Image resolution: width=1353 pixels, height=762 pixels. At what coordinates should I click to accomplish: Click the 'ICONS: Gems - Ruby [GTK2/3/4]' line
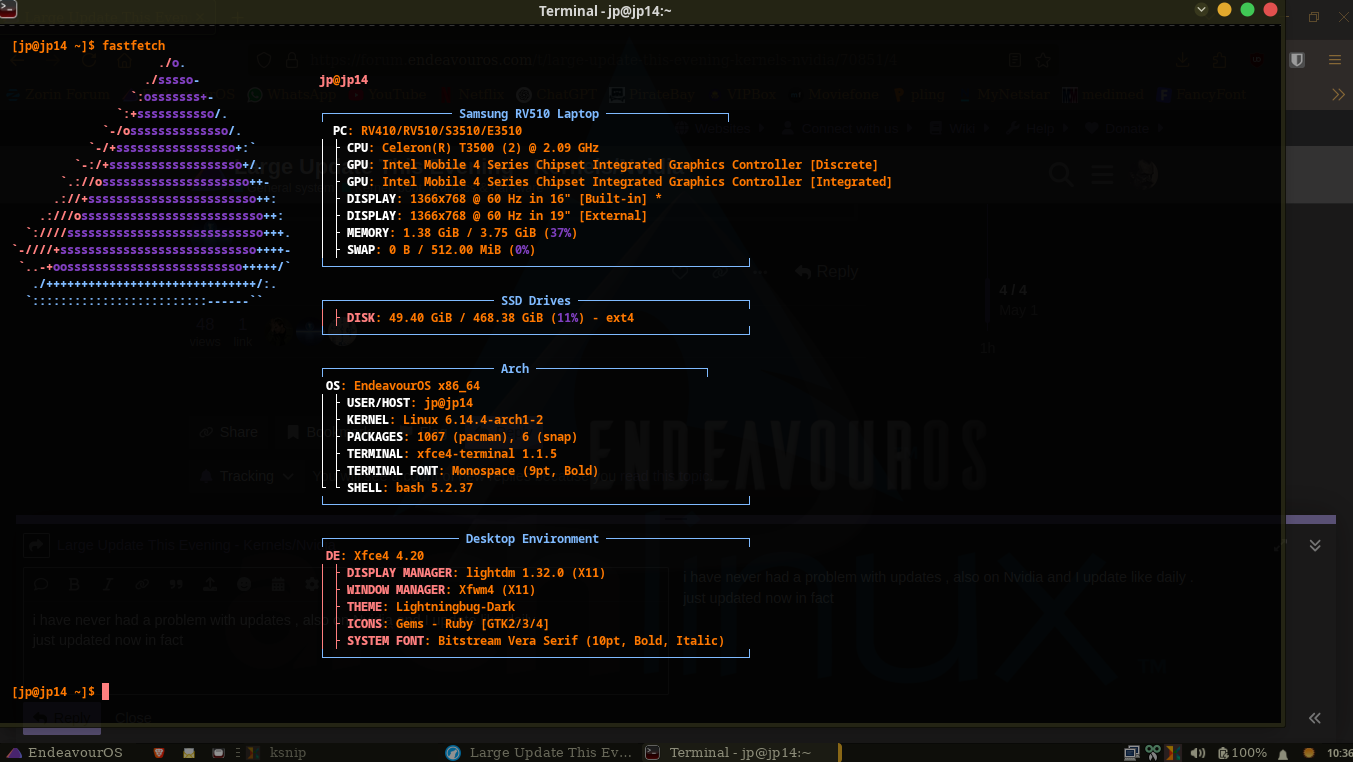448,624
